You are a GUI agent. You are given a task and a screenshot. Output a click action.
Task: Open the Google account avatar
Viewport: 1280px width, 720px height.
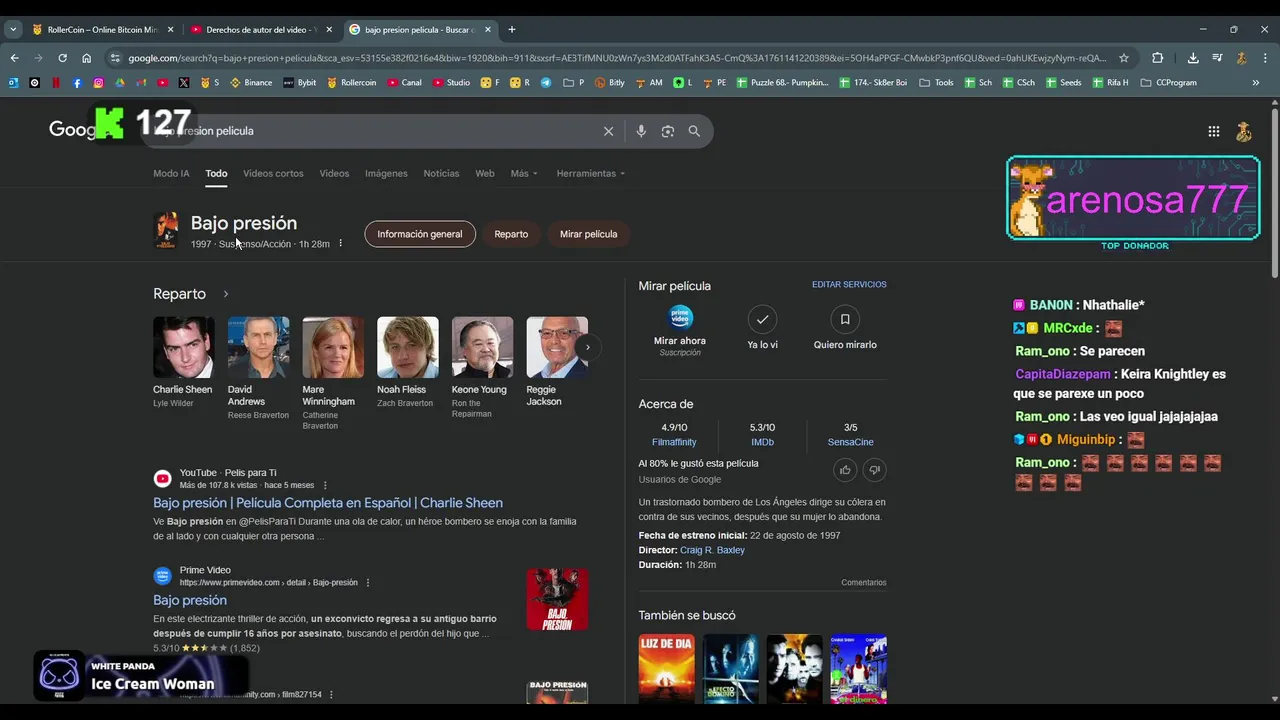click(1244, 131)
